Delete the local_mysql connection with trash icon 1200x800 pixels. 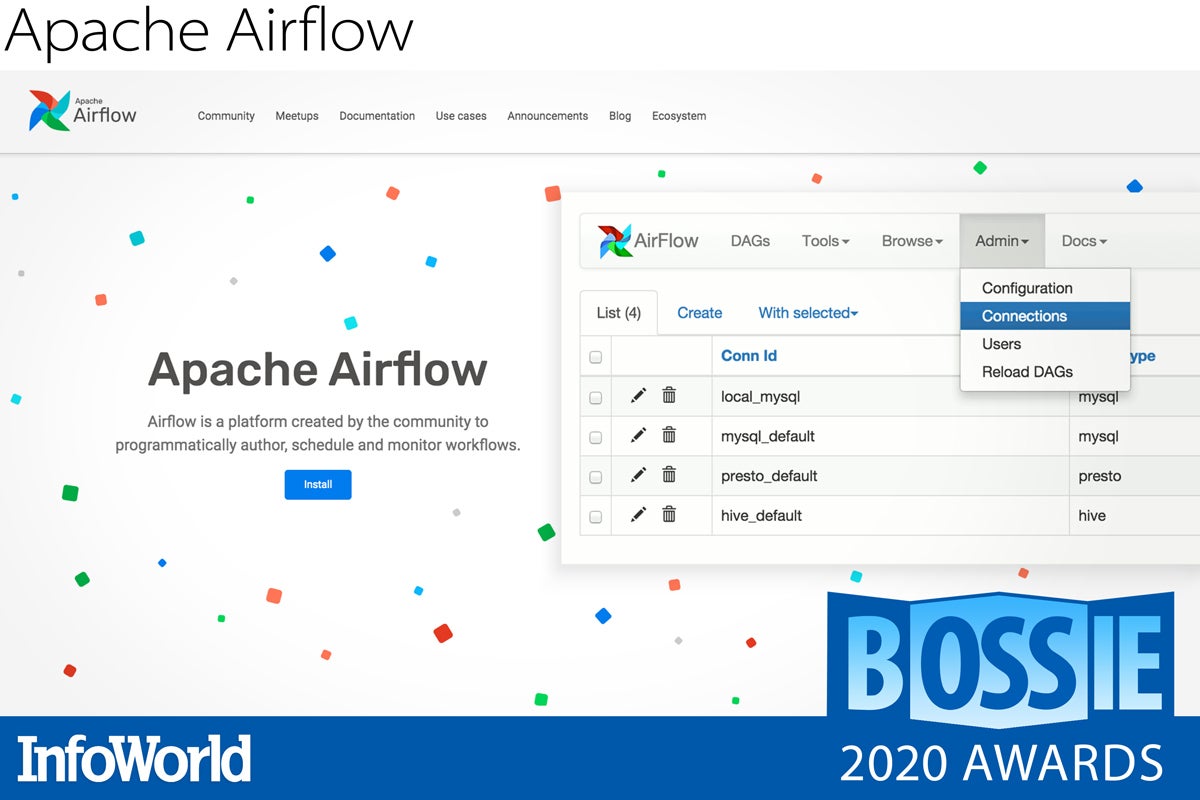coord(669,395)
